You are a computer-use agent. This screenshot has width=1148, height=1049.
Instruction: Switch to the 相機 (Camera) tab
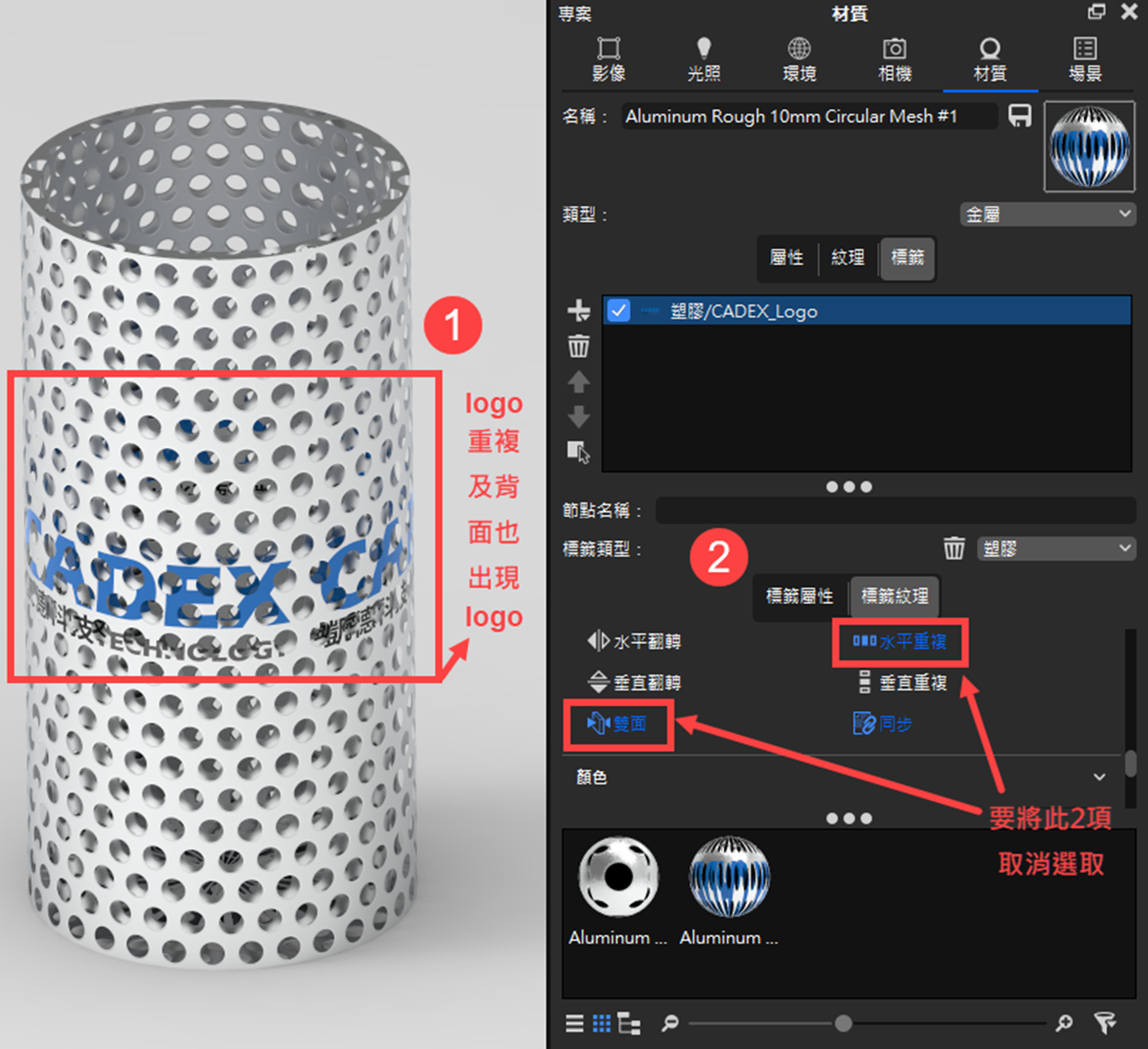[x=895, y=60]
